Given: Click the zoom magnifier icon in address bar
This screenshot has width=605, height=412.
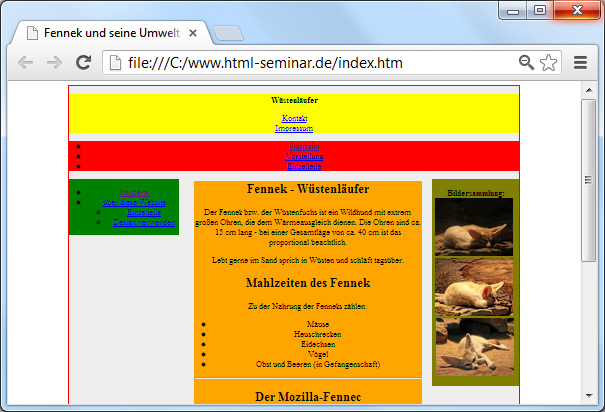Looking at the screenshot, I should pos(526,62).
